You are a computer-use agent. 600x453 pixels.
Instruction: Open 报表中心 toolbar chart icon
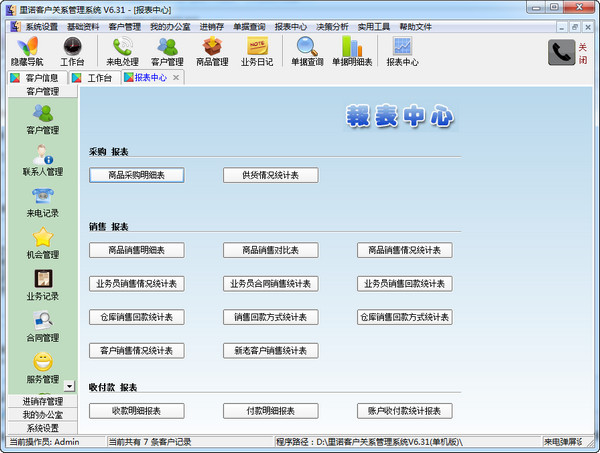pos(402,51)
